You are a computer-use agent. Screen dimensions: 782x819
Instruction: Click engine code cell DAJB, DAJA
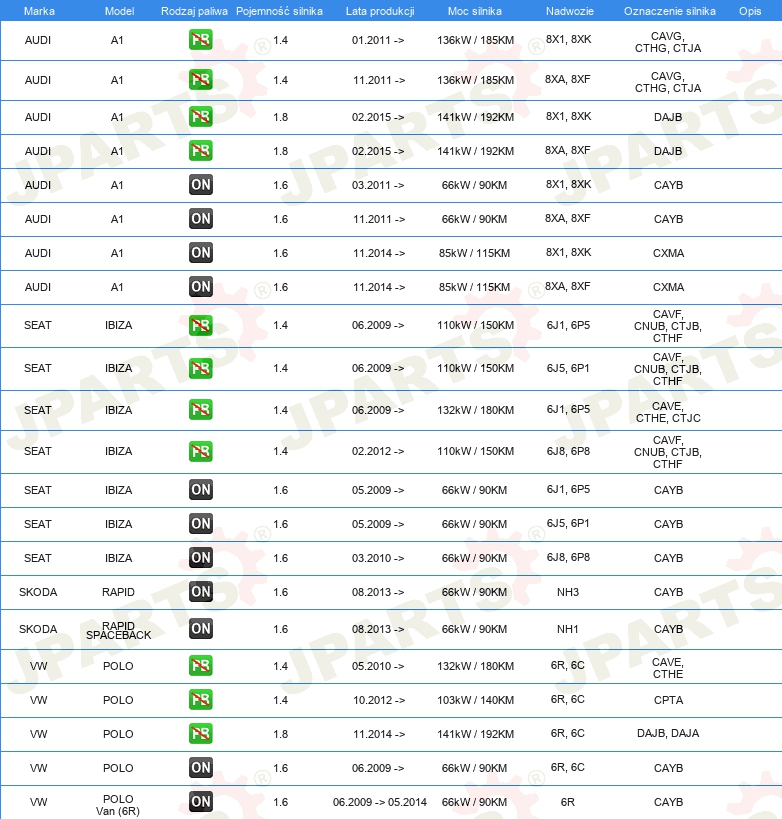[x=668, y=733]
